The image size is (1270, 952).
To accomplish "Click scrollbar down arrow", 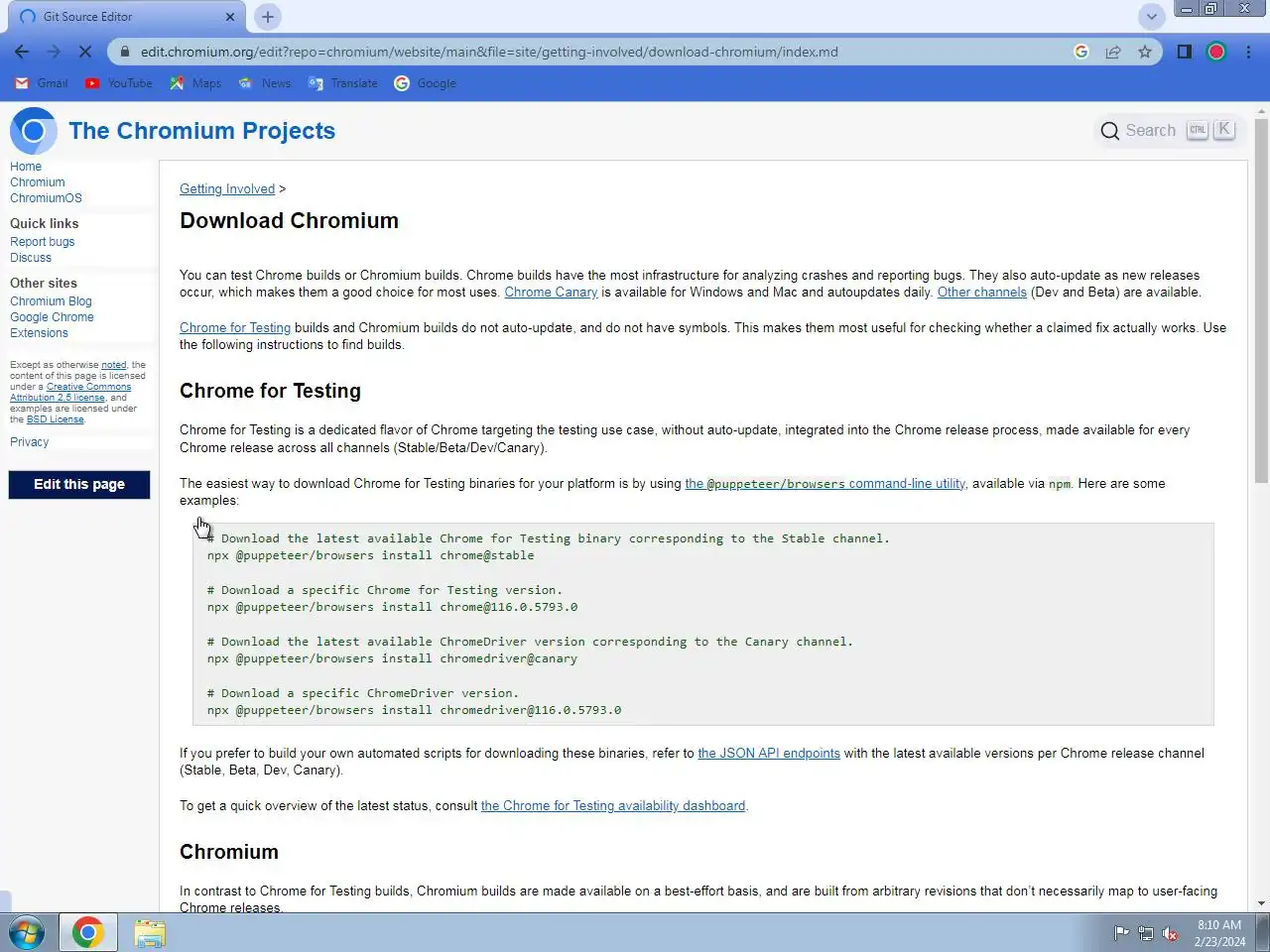I will (1261, 903).
